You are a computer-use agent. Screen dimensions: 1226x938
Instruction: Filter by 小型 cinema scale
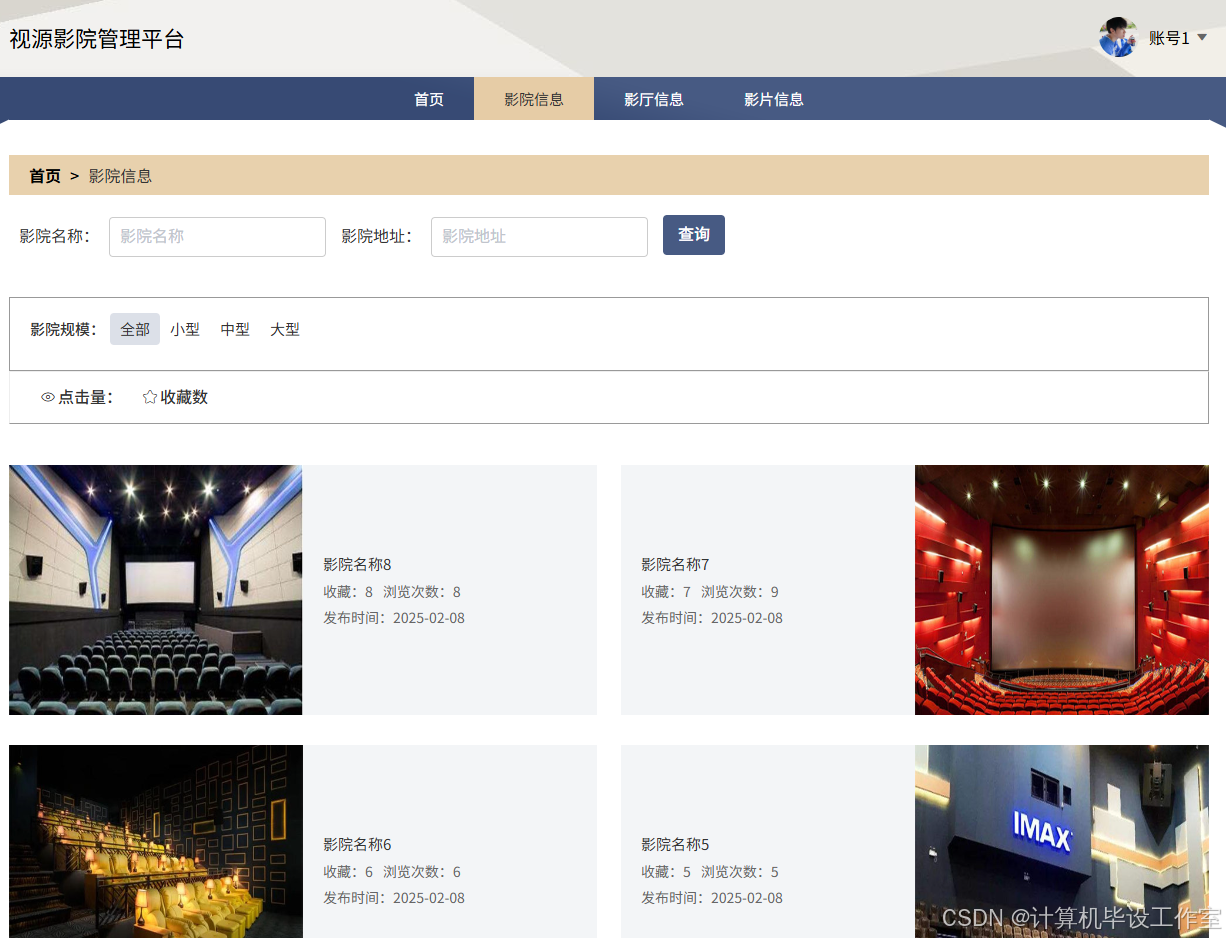coord(185,329)
